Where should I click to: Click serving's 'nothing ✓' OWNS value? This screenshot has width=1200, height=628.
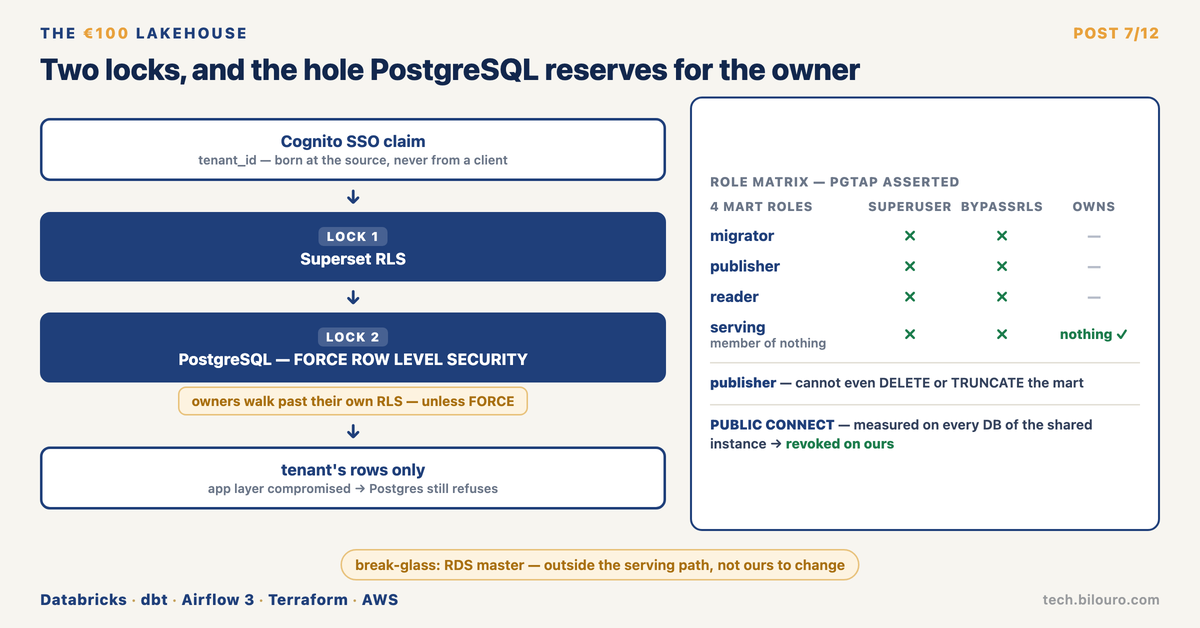(x=1094, y=335)
